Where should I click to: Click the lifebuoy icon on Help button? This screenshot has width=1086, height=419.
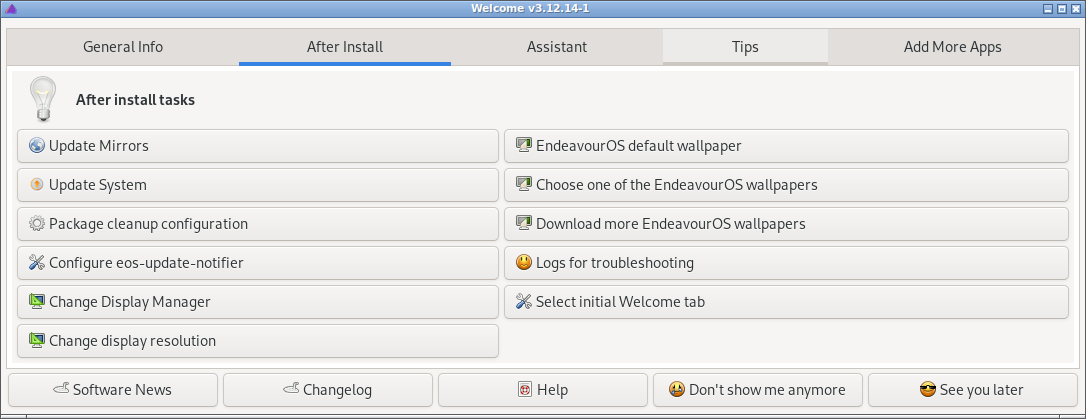click(524, 390)
